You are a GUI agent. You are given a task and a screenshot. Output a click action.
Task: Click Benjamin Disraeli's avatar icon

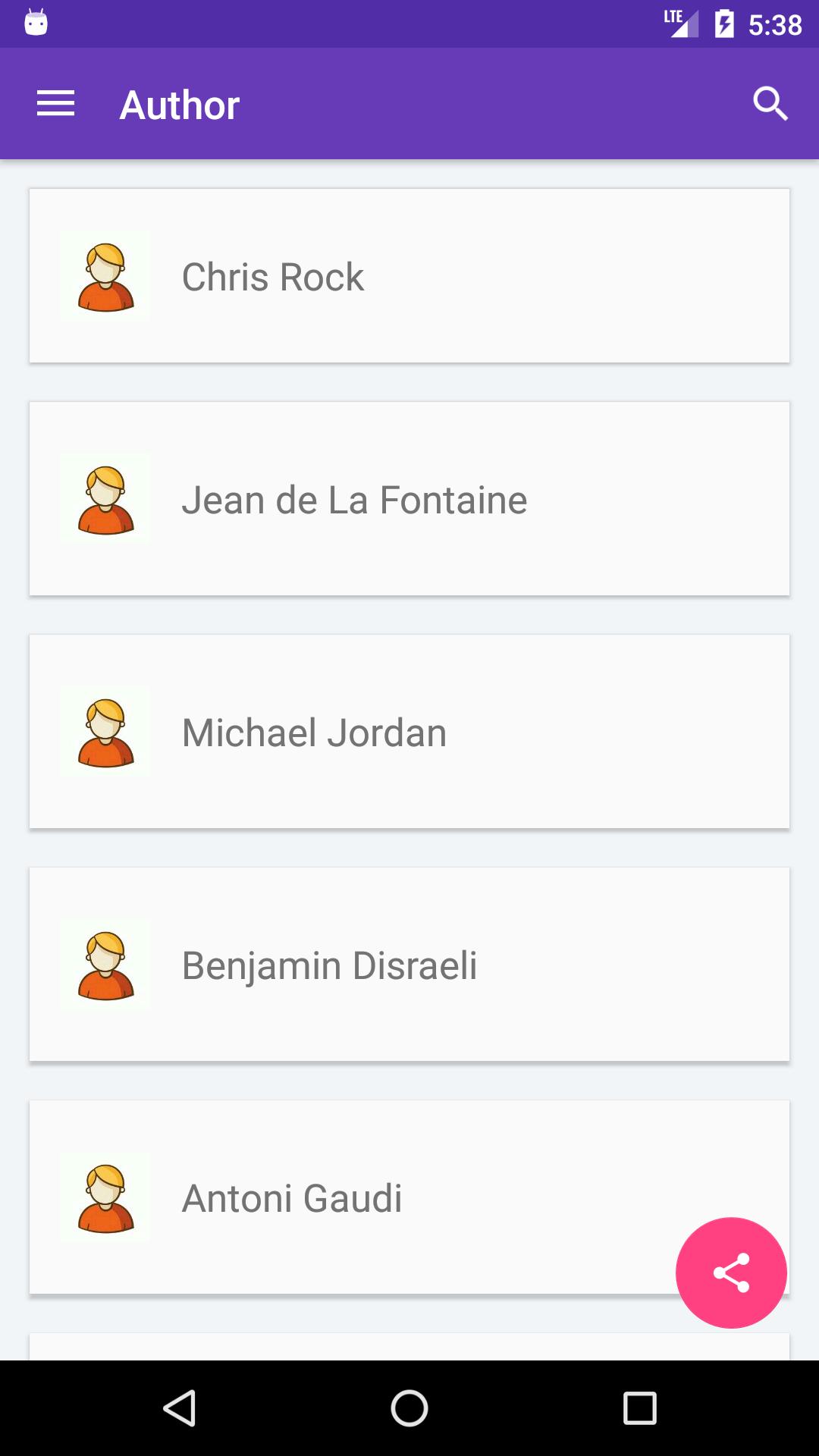point(105,965)
